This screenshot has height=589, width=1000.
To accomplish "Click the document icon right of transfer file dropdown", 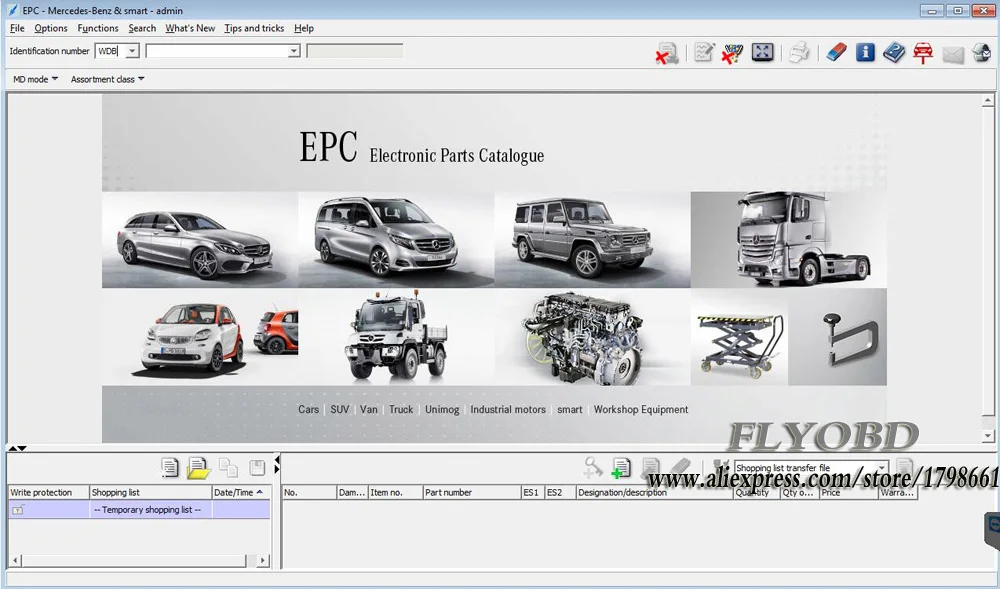I will 904,467.
